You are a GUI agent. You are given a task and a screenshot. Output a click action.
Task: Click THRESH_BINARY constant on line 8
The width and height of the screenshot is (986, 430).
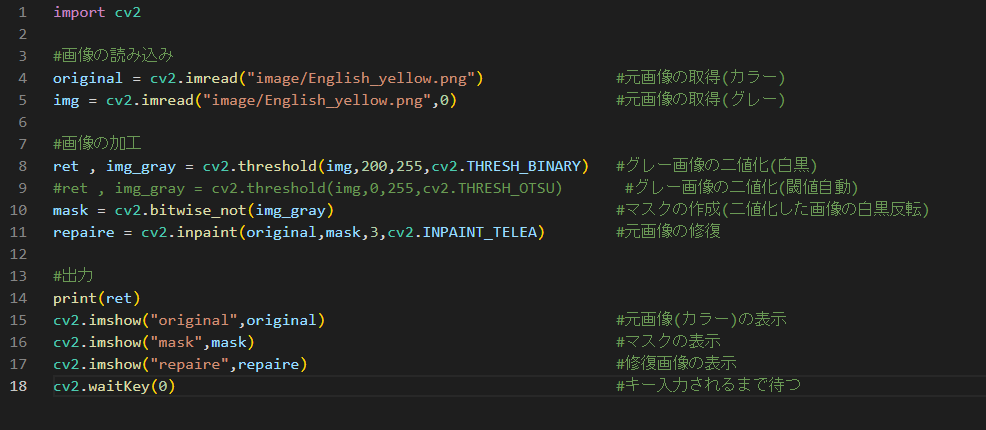pos(528,166)
